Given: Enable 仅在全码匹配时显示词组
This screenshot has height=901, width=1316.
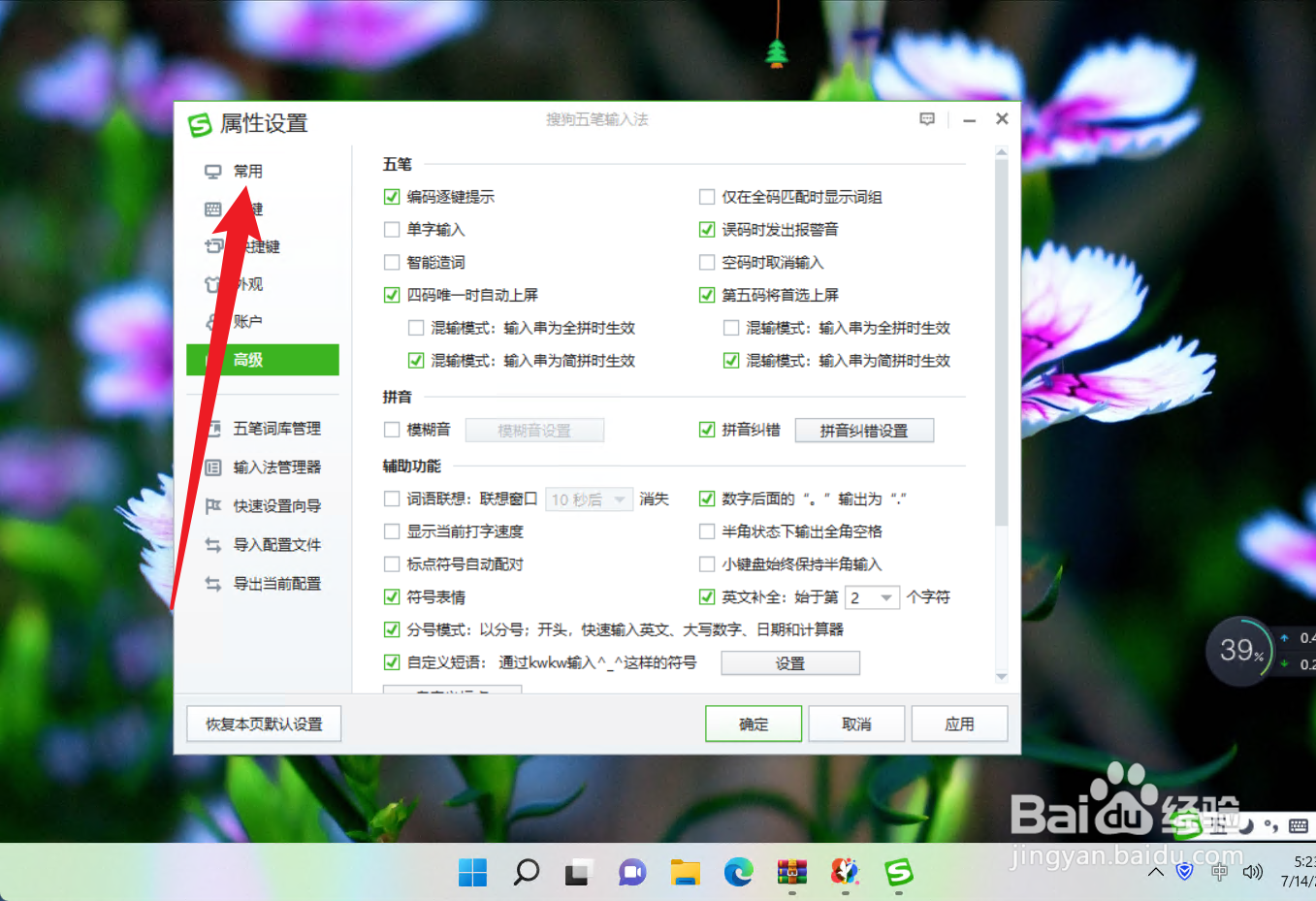Looking at the screenshot, I should pyautogui.click(x=707, y=197).
